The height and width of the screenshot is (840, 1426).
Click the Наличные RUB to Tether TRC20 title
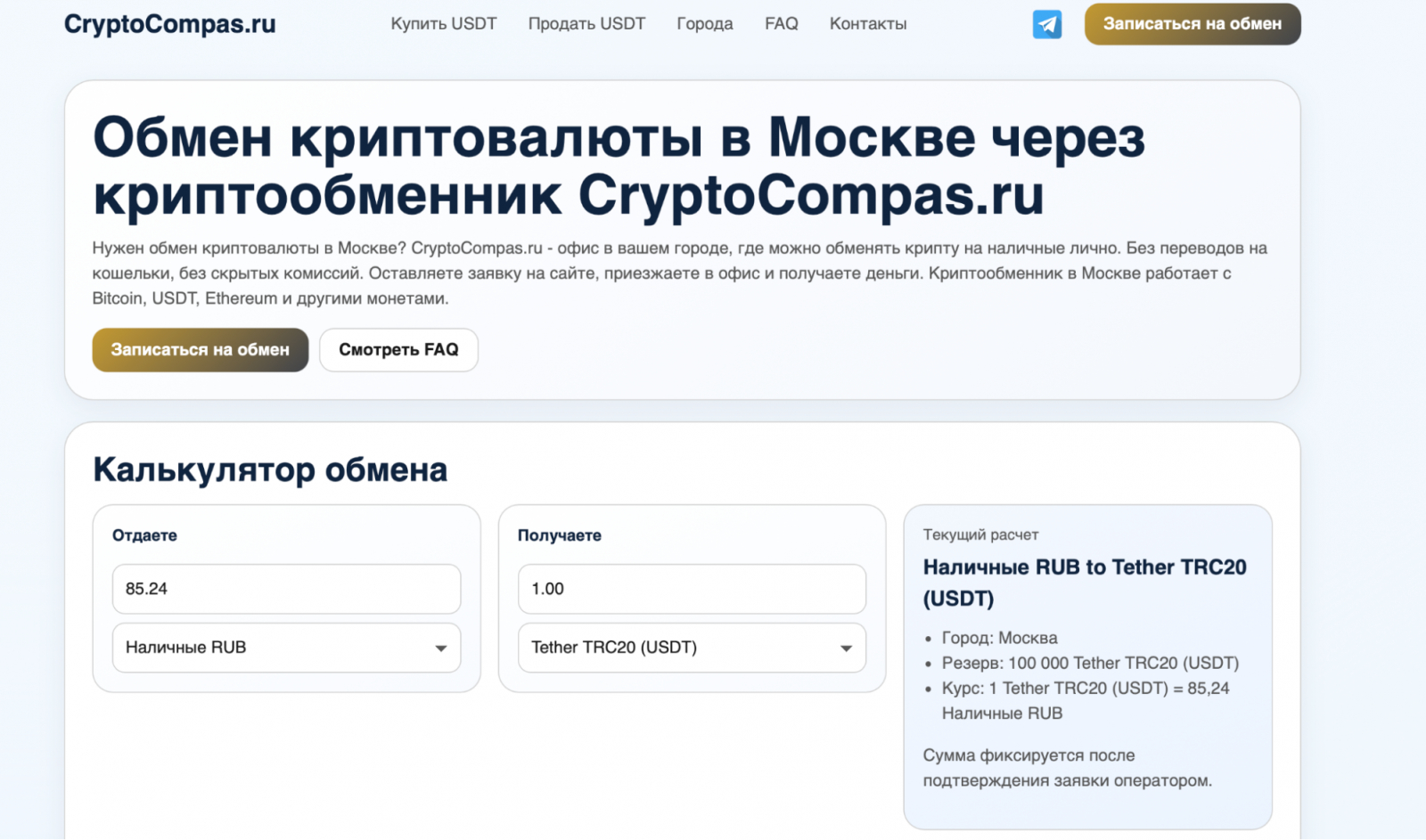click(1085, 583)
